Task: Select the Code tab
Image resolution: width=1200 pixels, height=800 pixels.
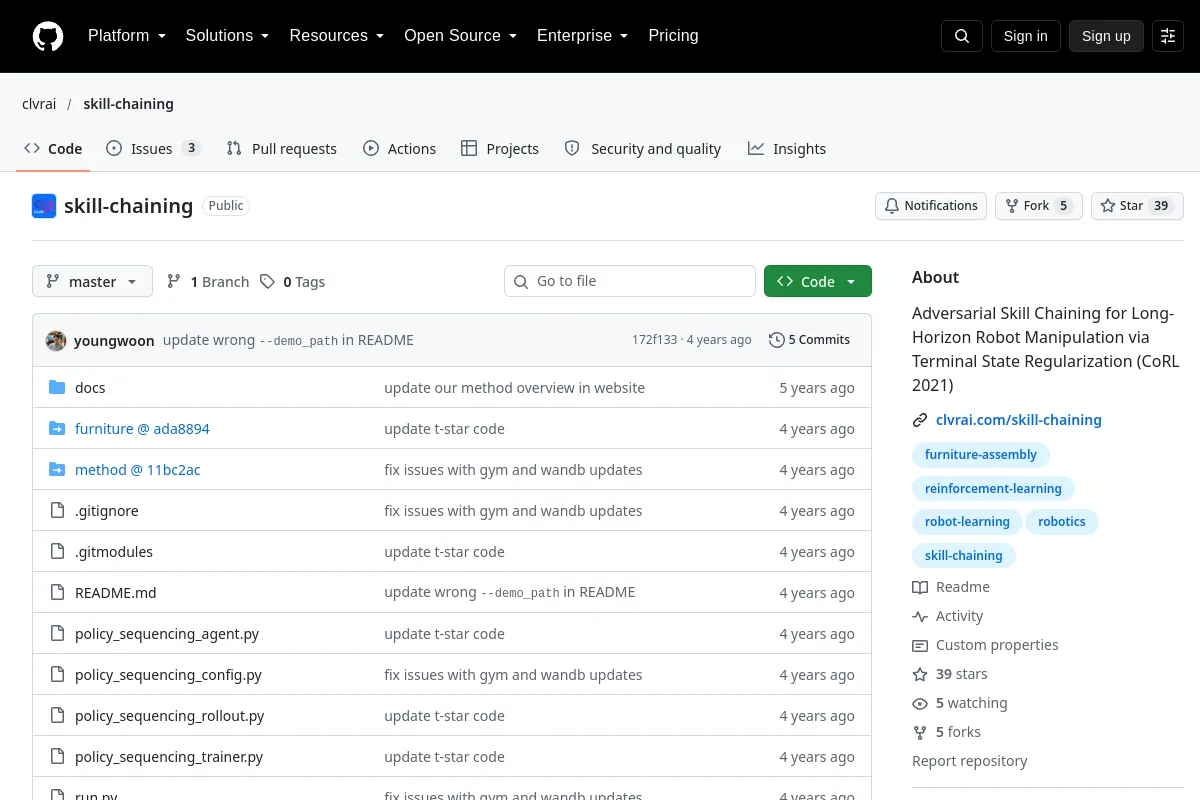Action: click(x=53, y=149)
